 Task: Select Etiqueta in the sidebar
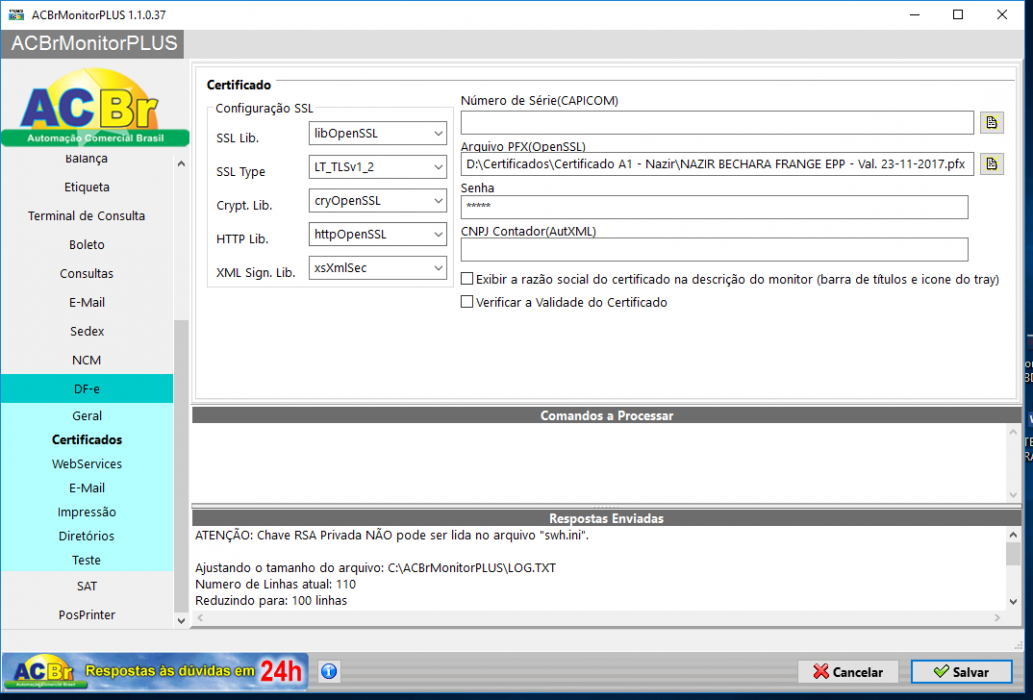(86, 187)
